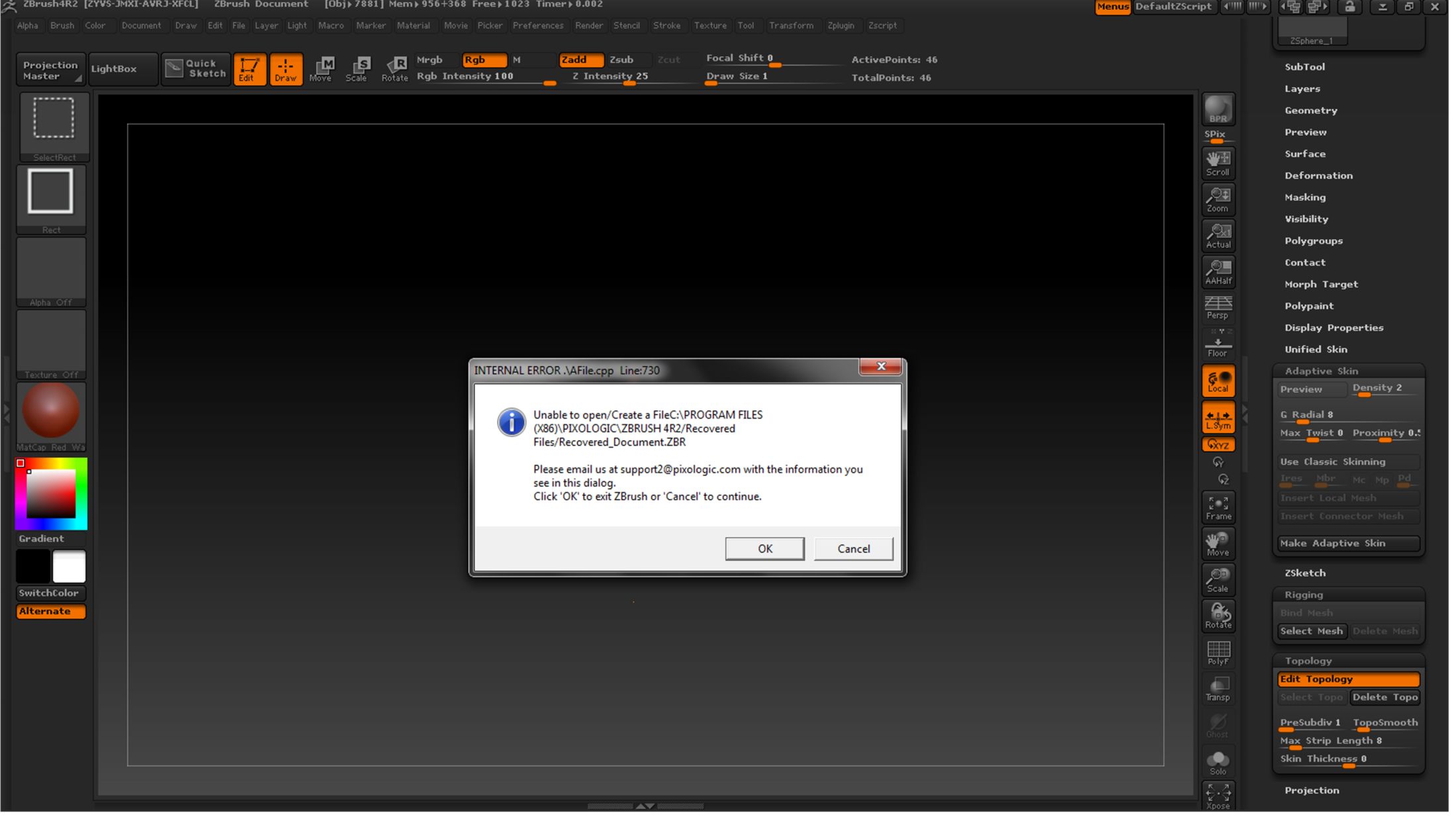Select the Rotate transform icon
The width and height of the screenshot is (1456, 823).
tap(1218, 616)
